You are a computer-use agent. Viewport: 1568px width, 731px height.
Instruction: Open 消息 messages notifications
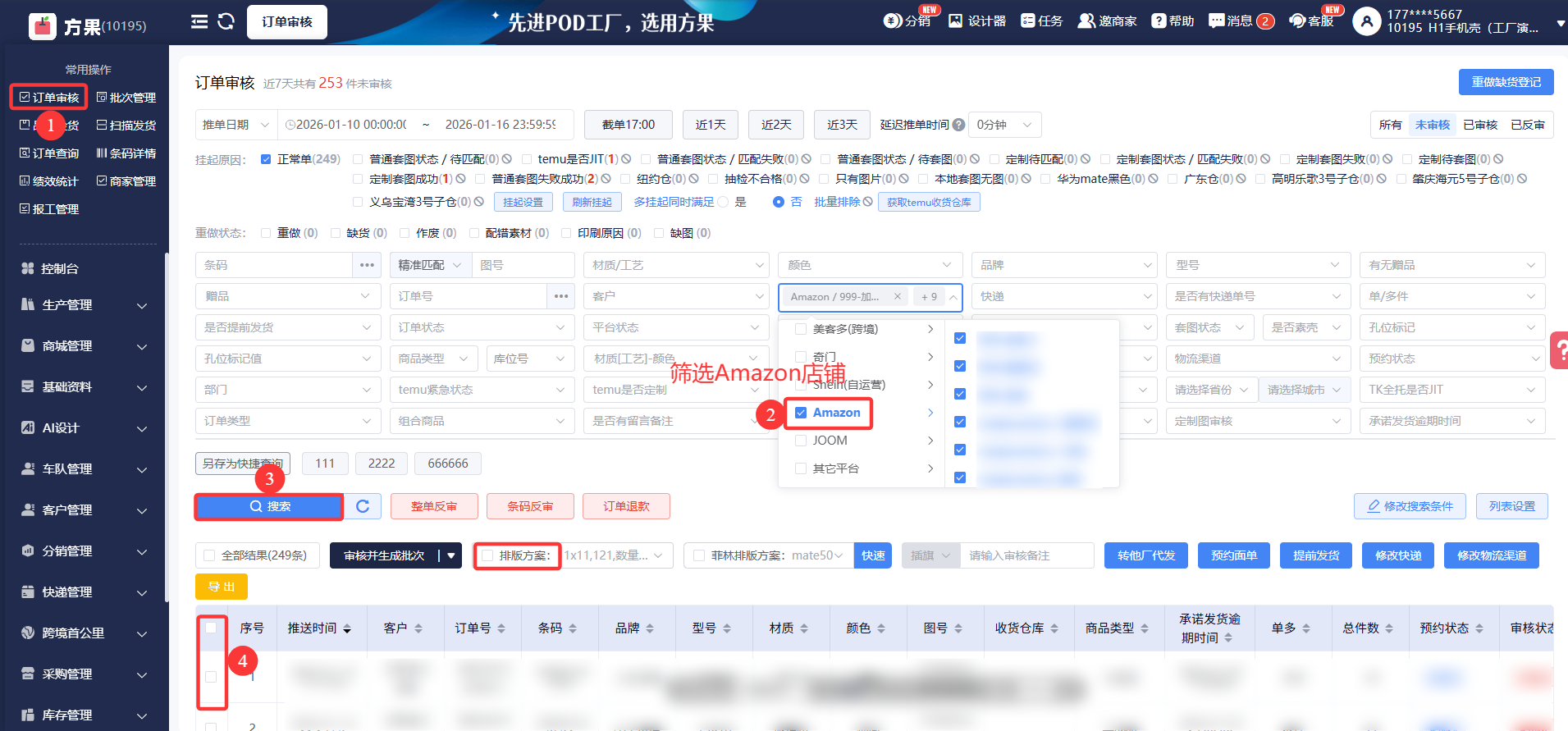pyautogui.click(x=1241, y=21)
